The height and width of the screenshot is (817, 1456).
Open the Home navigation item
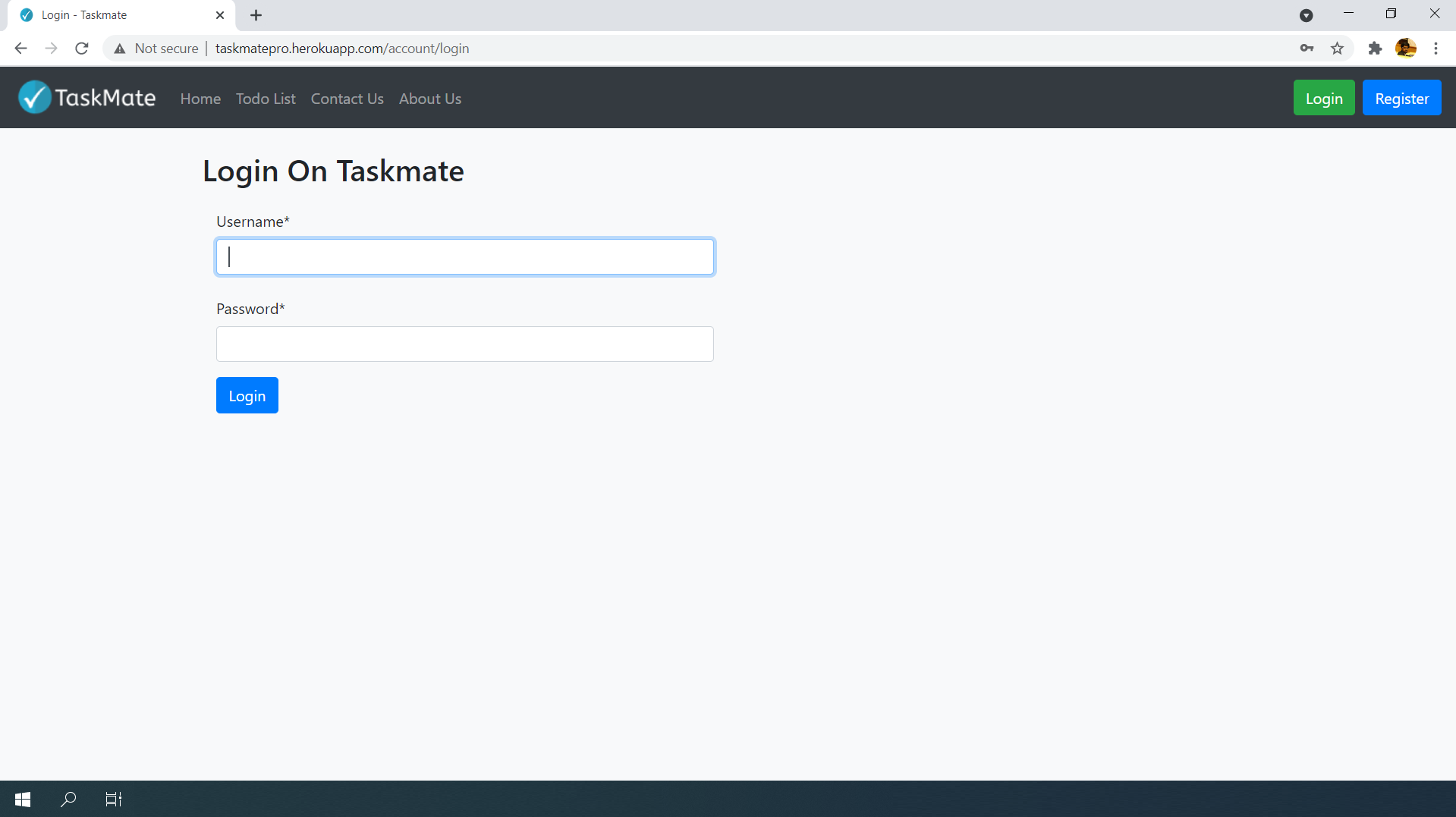click(200, 99)
